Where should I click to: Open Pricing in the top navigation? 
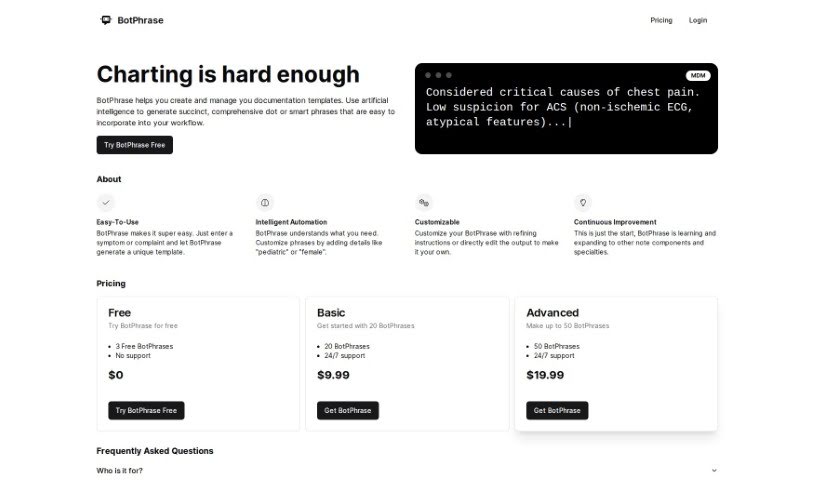coord(661,20)
